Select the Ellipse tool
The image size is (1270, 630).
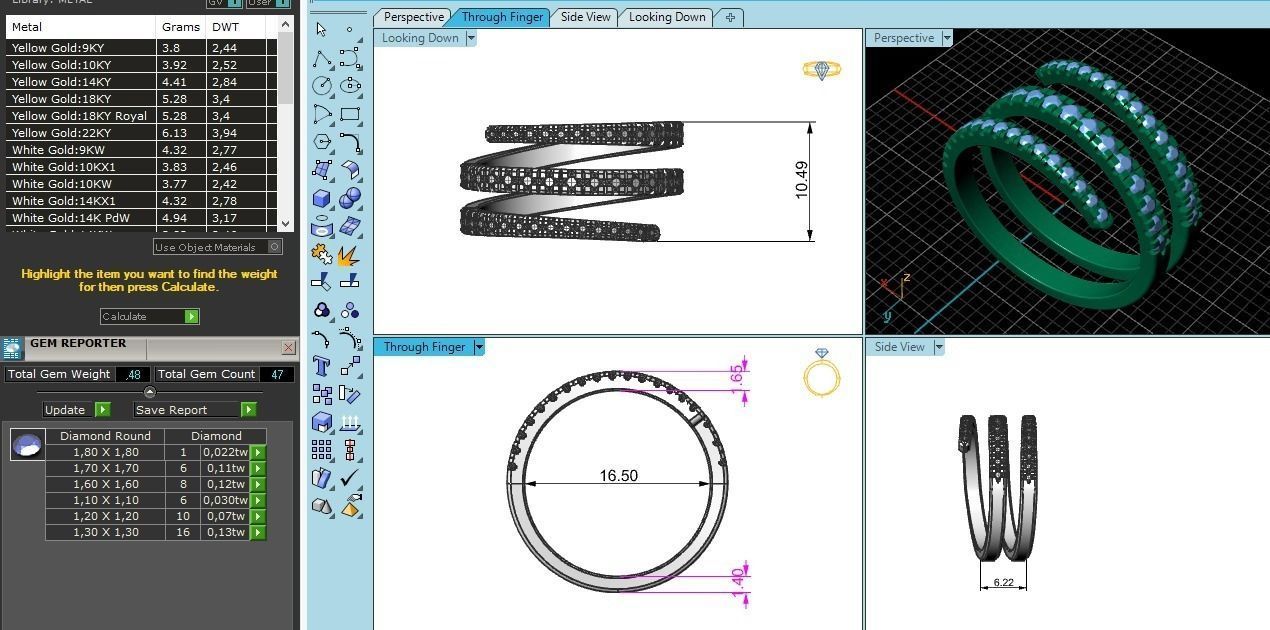350,86
